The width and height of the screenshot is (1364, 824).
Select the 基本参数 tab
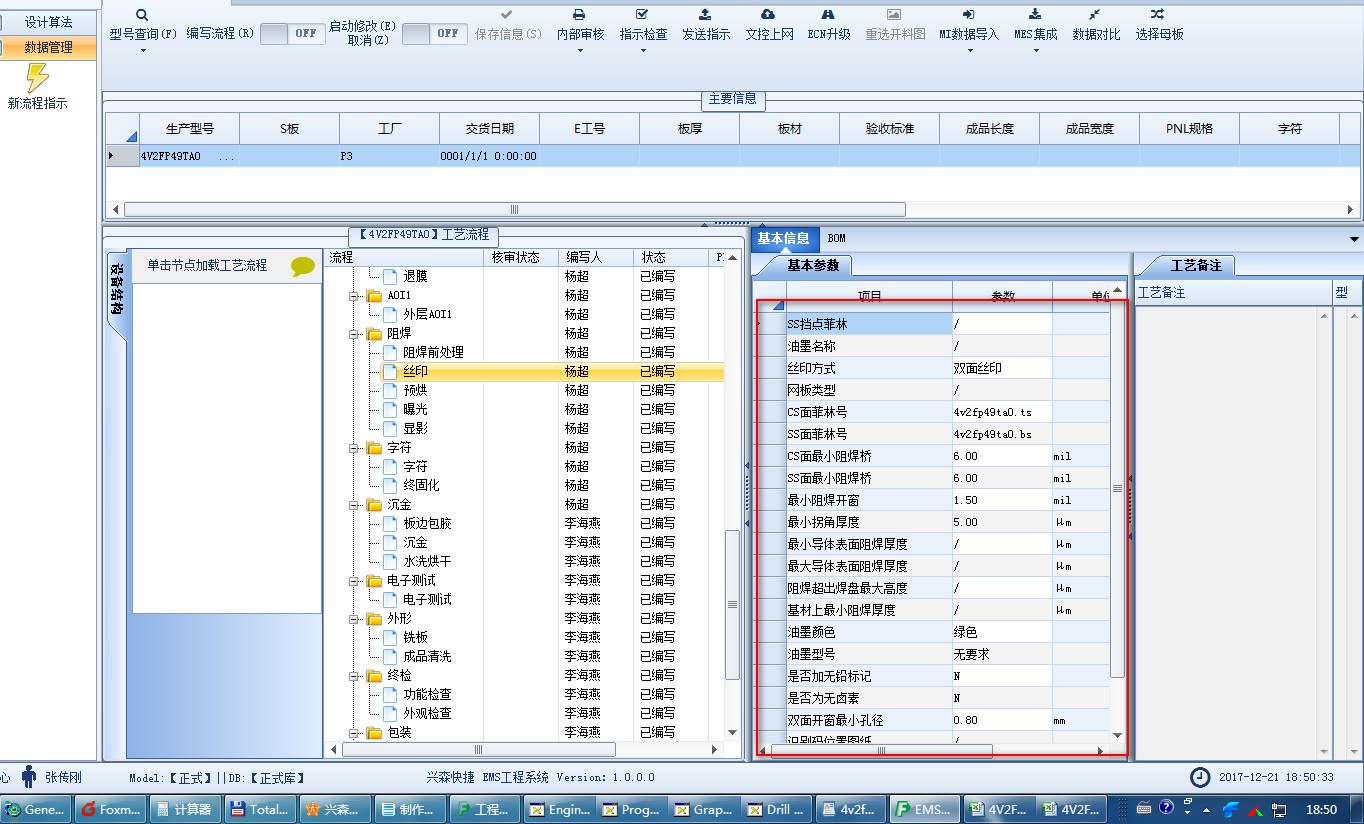pyautogui.click(x=812, y=266)
